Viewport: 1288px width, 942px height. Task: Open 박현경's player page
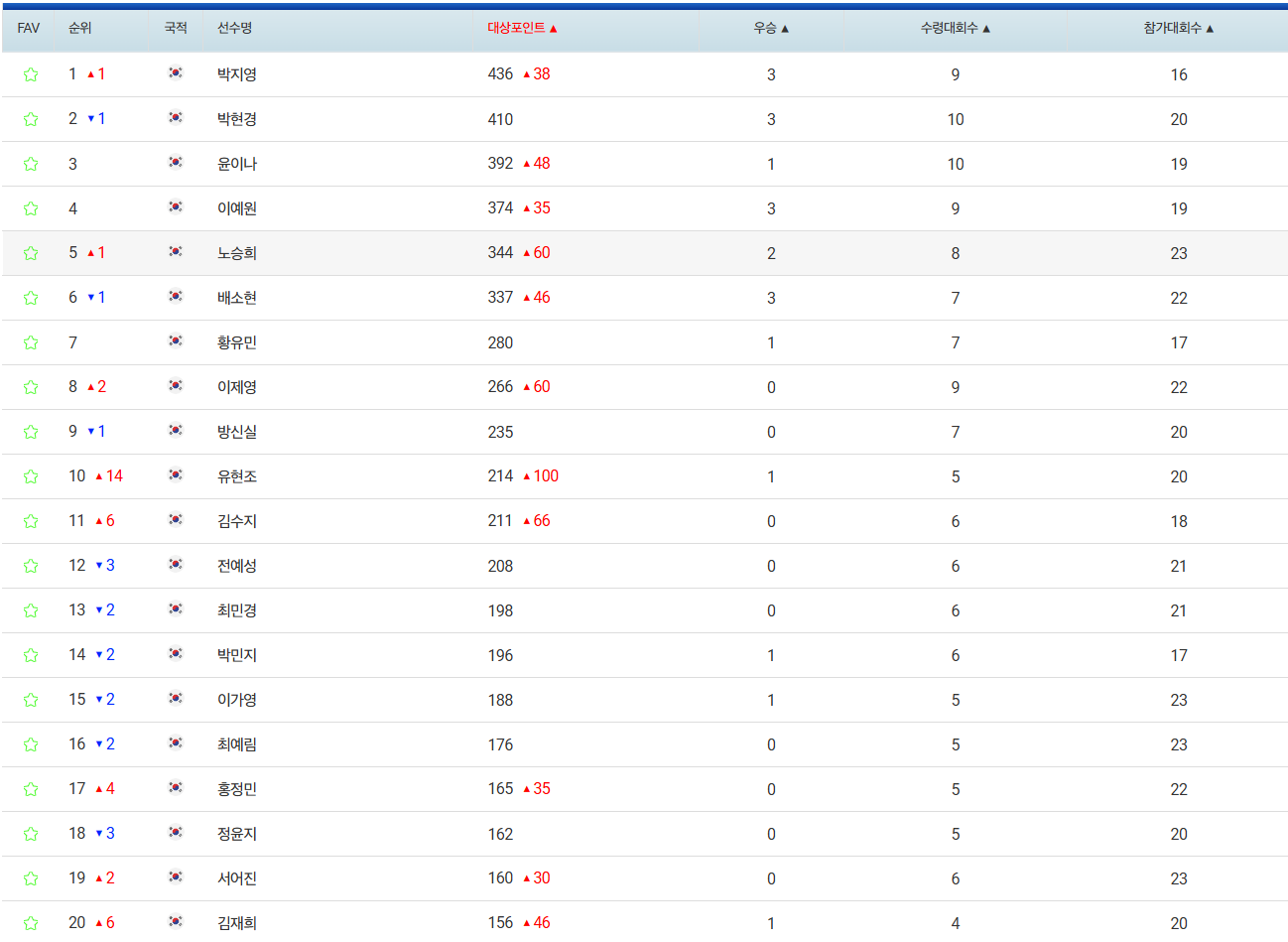coord(234,119)
